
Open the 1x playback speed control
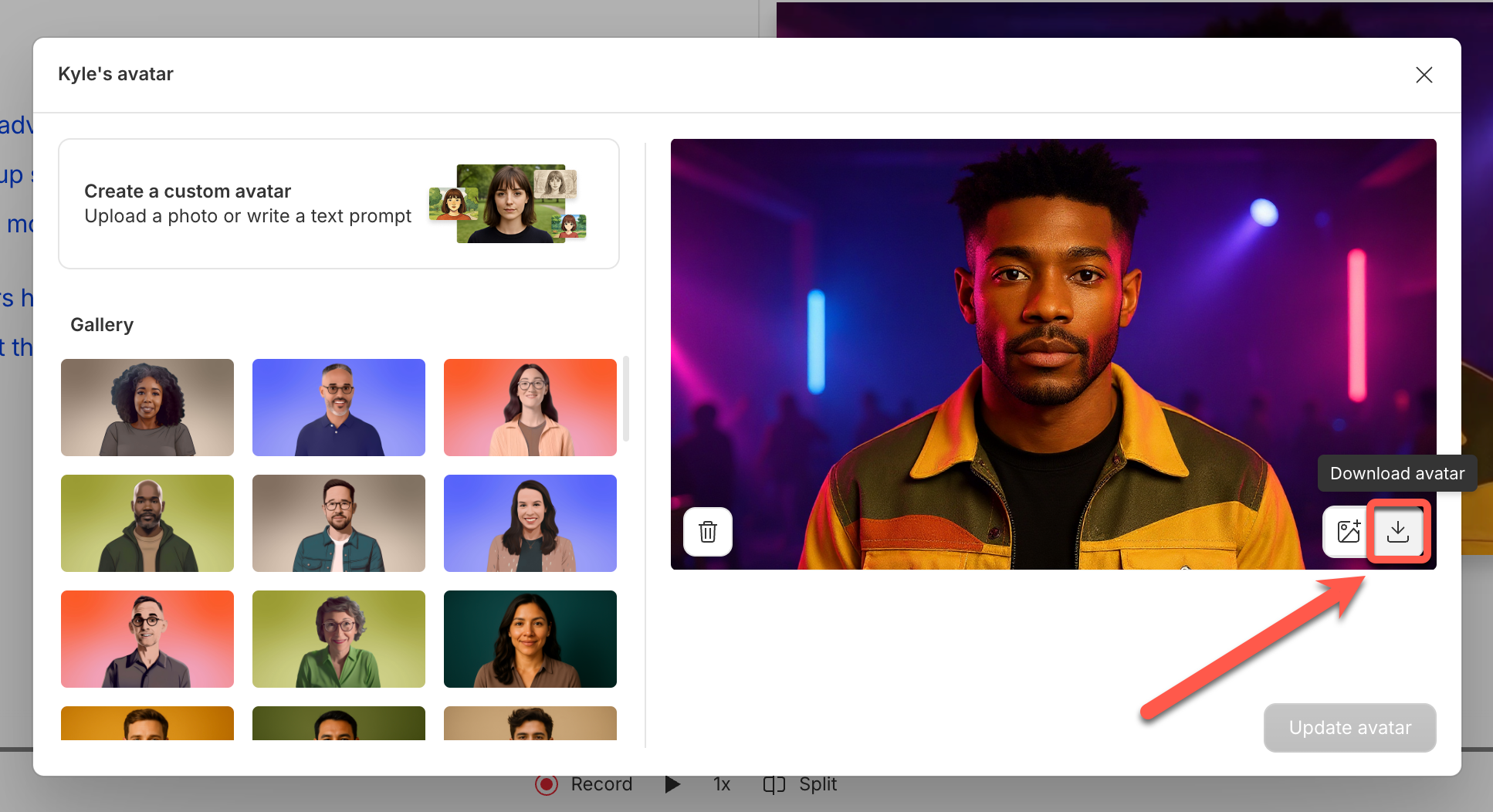tap(720, 784)
